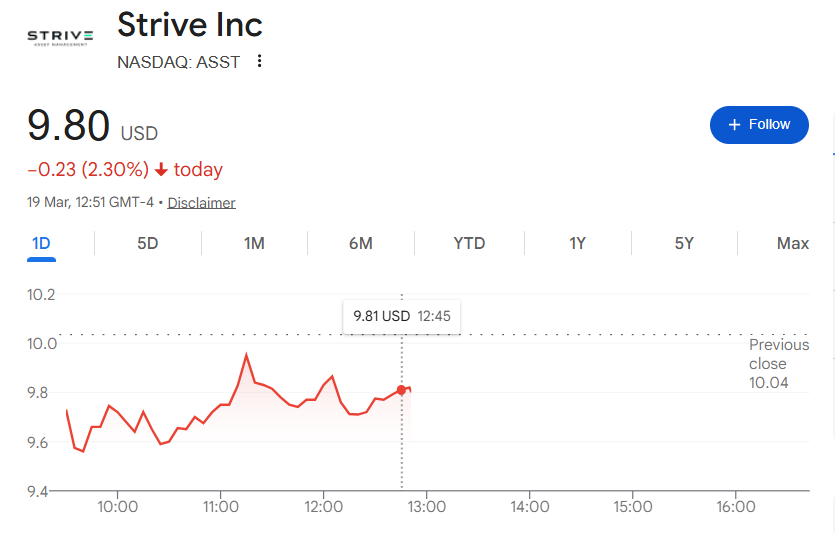Open the three-dot options menu beside ASST
The height and width of the screenshot is (533, 835).
pos(260,61)
